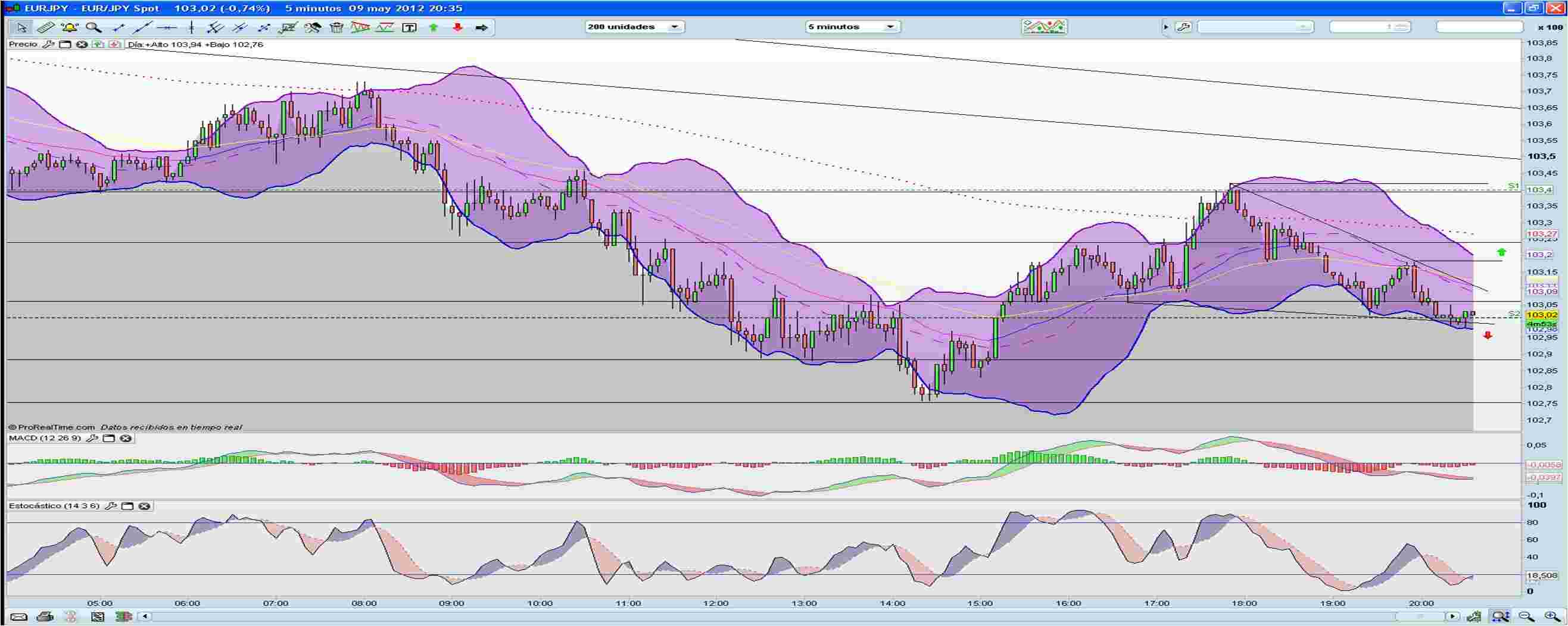1568x626 pixels.
Task: Click the instrument search input field
Action: tap(1479, 27)
